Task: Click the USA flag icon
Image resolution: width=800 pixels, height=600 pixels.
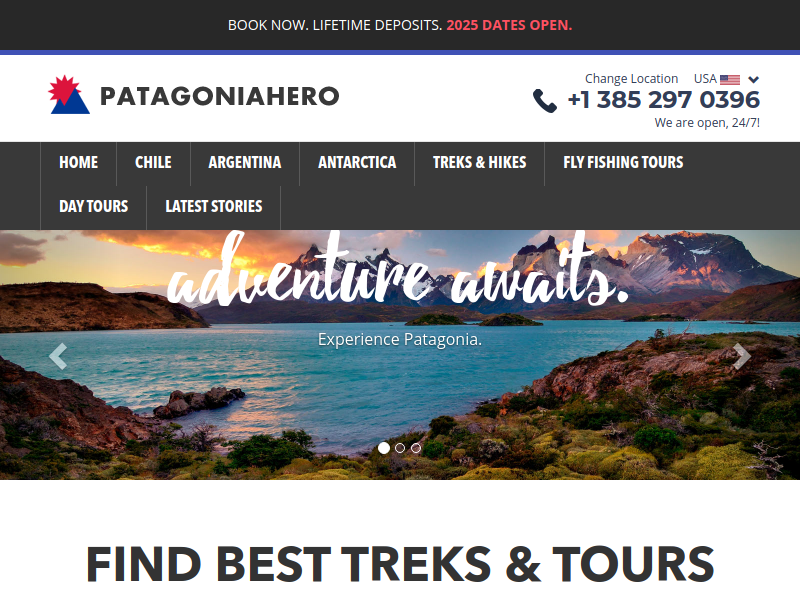Action: pos(730,80)
